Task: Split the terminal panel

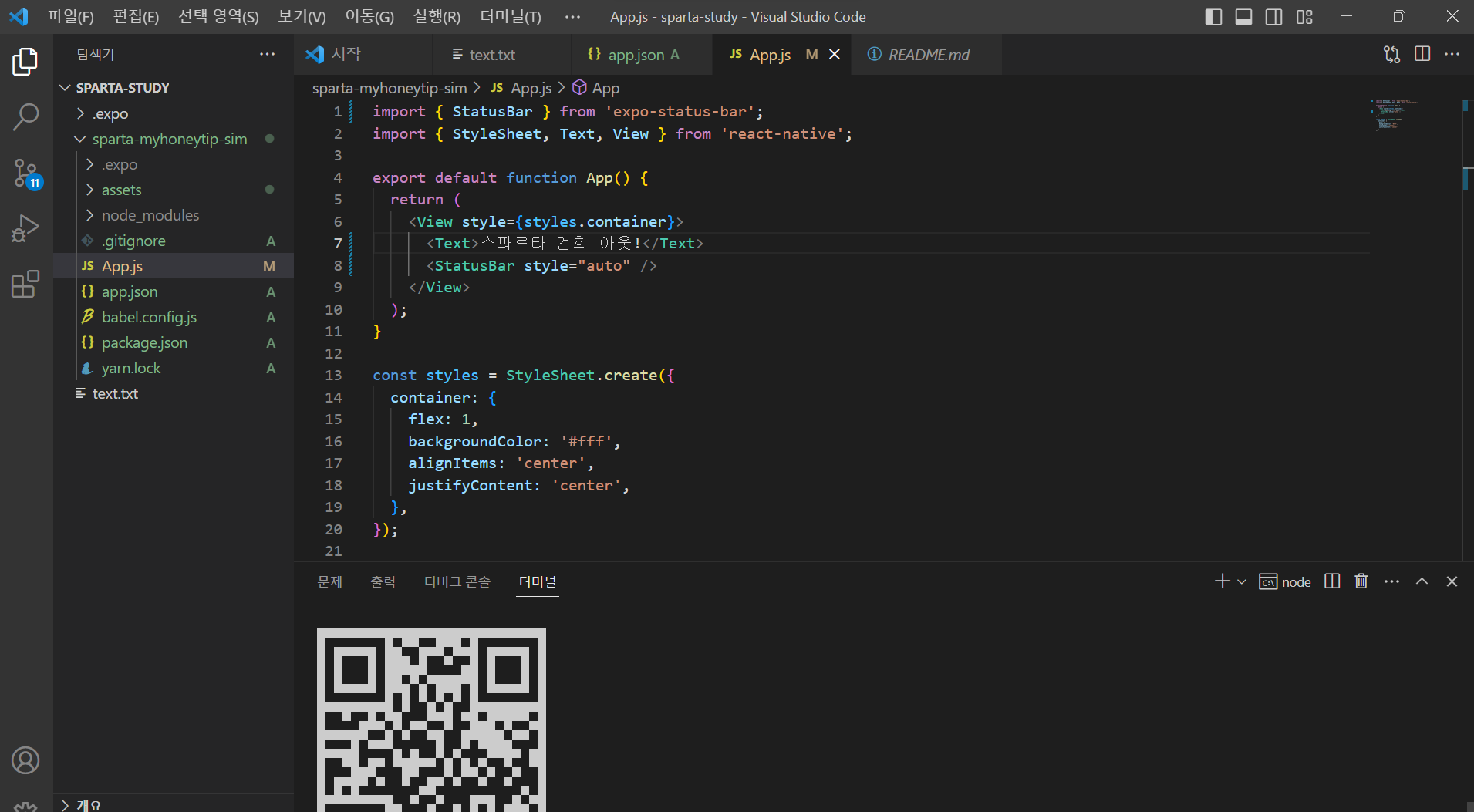Action: coord(1332,581)
